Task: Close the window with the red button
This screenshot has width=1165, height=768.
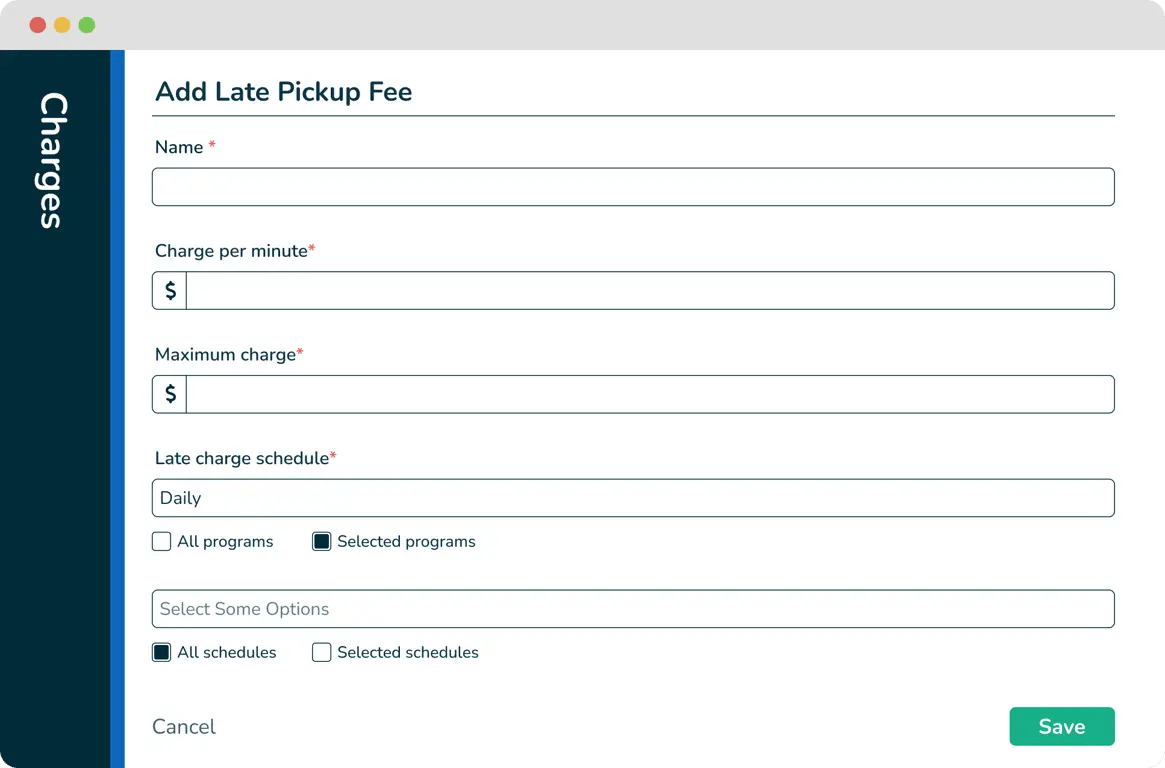Action: (38, 25)
